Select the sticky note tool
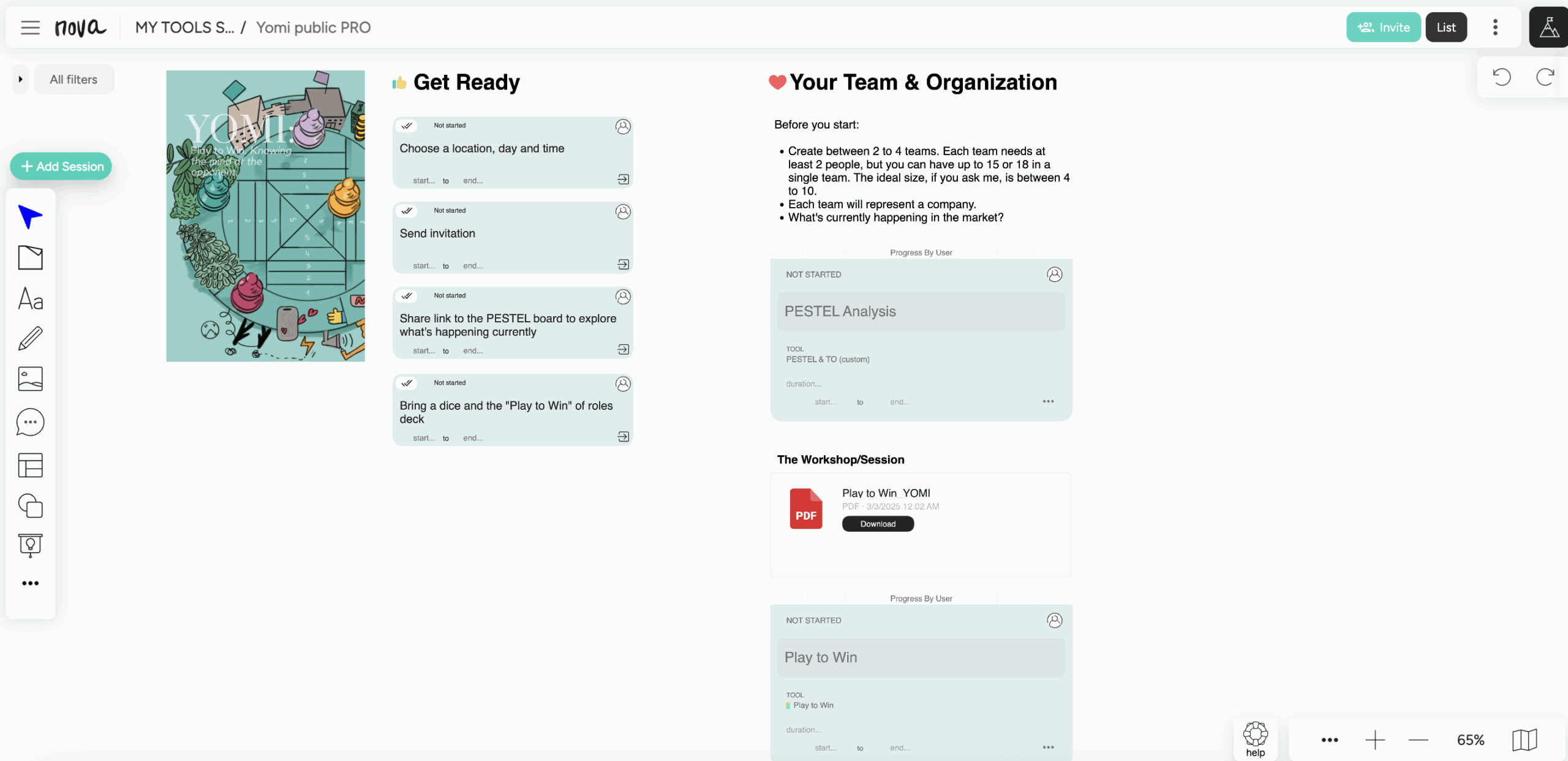The height and width of the screenshot is (761, 1568). pyautogui.click(x=30, y=258)
